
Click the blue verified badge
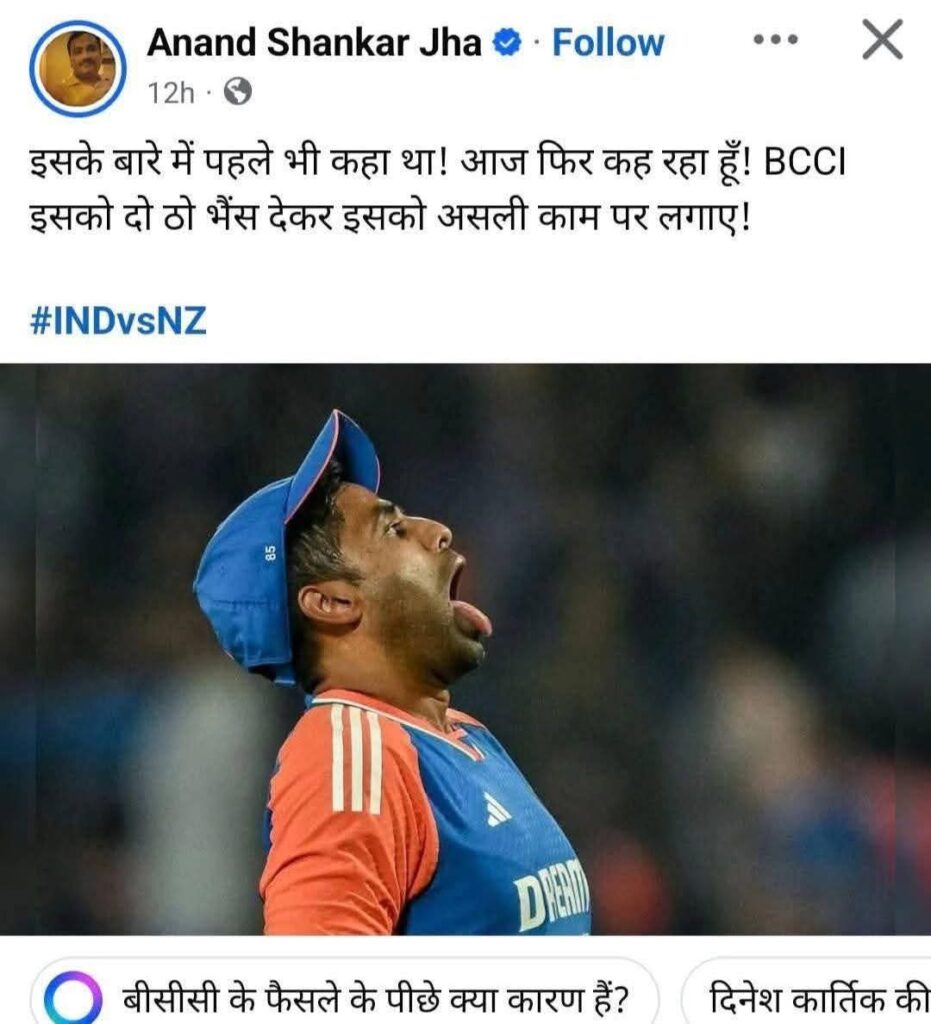click(x=507, y=43)
